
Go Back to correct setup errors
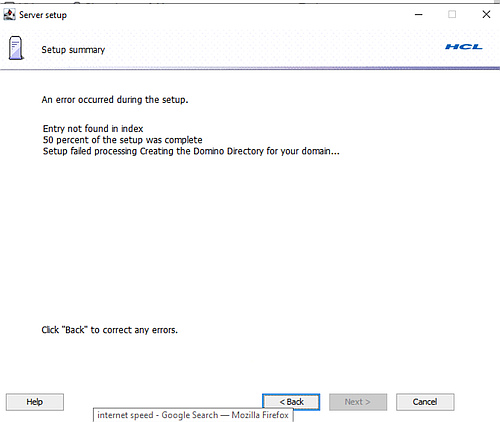coord(291,402)
